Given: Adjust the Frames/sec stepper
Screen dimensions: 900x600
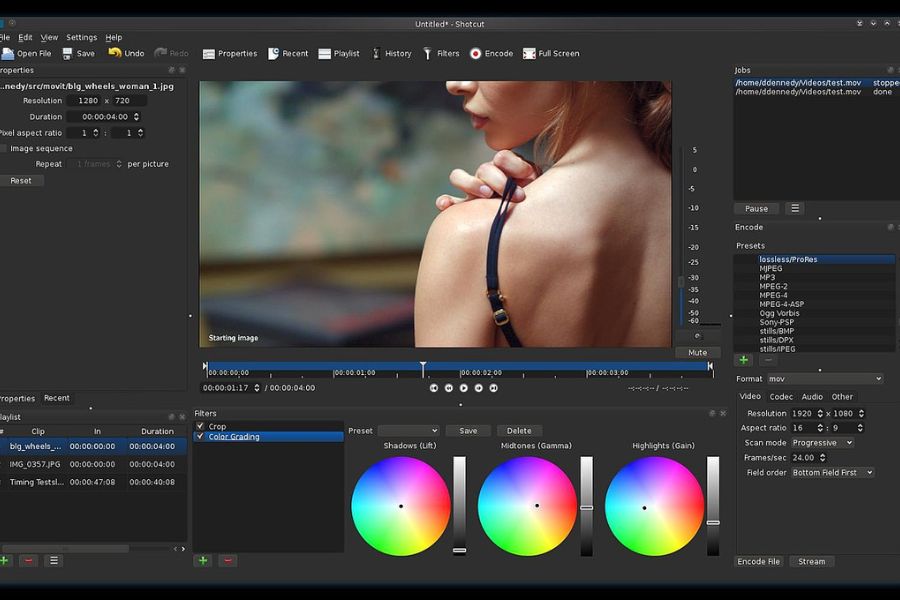Looking at the screenshot, I should [x=823, y=458].
